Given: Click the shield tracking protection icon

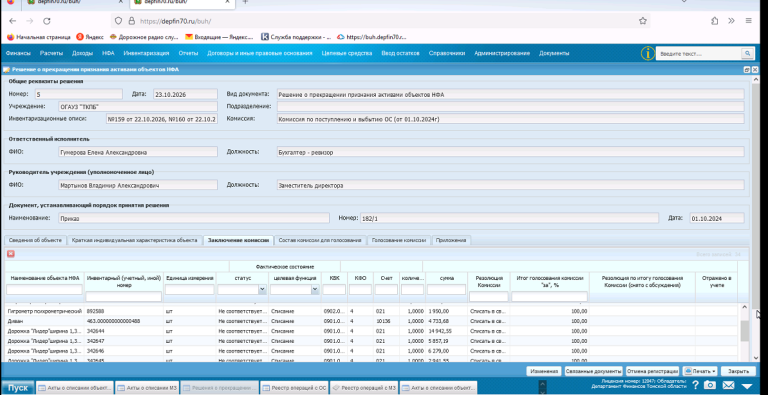Looking at the screenshot, I should click(118, 21).
